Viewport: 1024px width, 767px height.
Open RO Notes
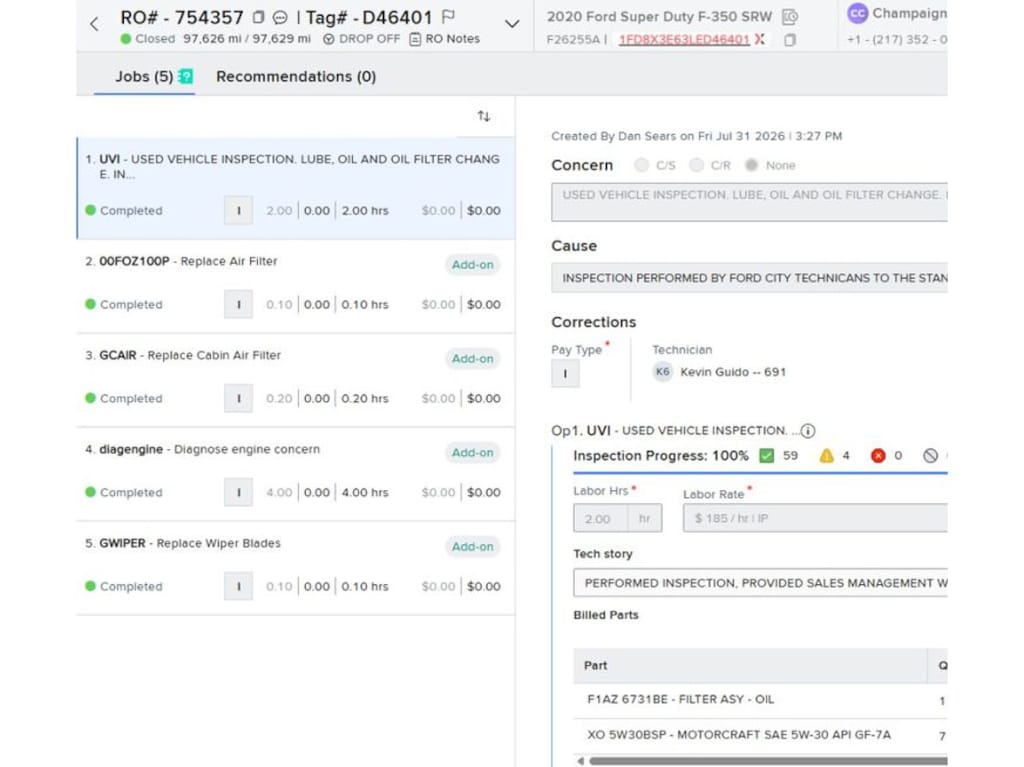click(x=445, y=39)
